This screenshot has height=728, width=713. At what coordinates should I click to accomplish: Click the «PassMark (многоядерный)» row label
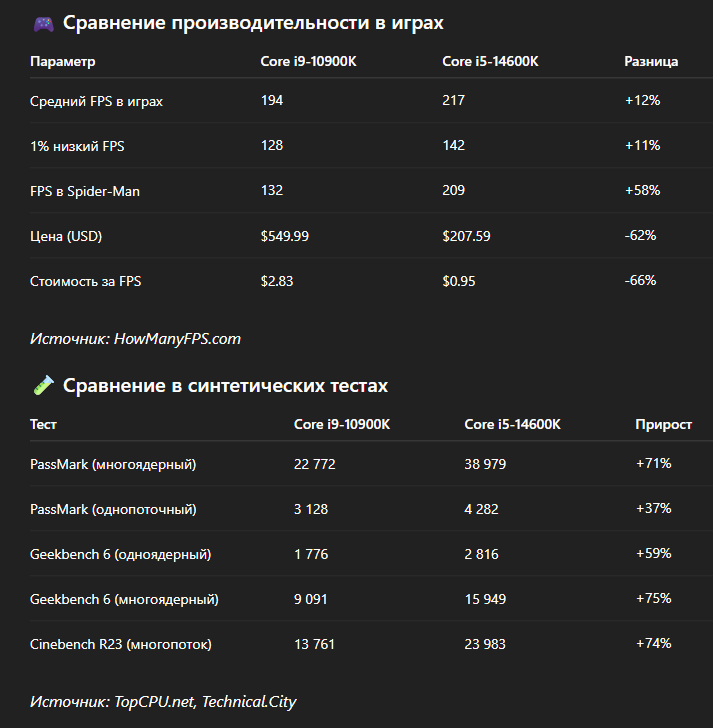coord(113,464)
